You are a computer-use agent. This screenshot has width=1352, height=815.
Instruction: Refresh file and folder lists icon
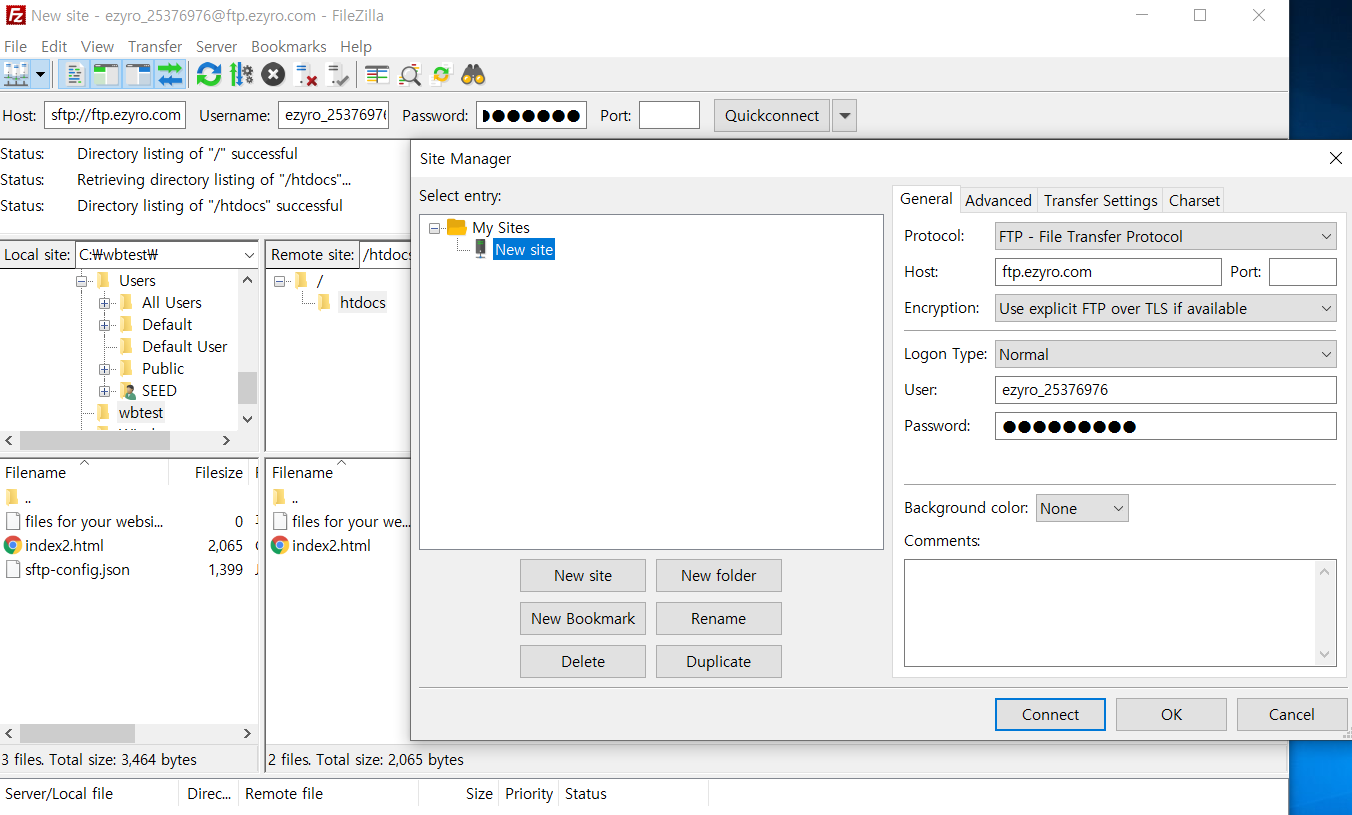pyautogui.click(x=209, y=74)
